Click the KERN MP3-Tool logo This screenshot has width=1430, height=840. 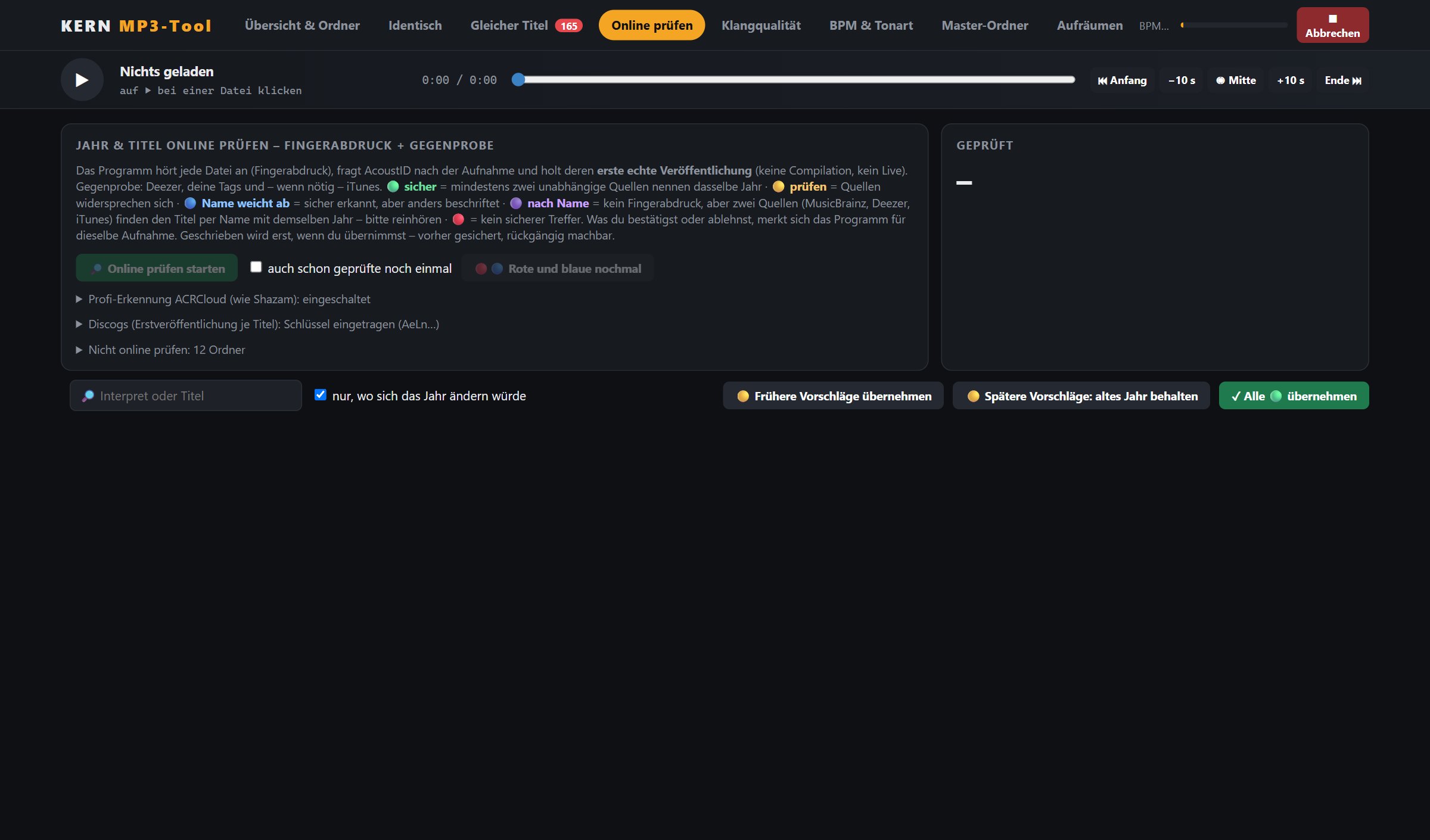[136, 26]
